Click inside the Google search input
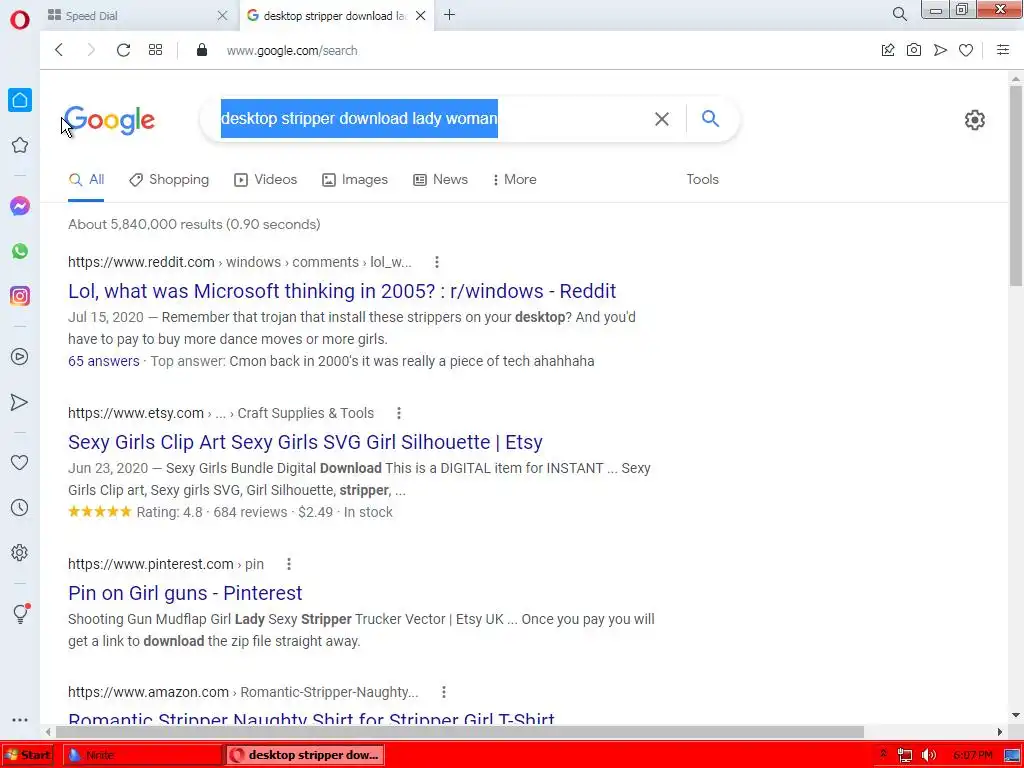The width and height of the screenshot is (1024, 768). 431,119
